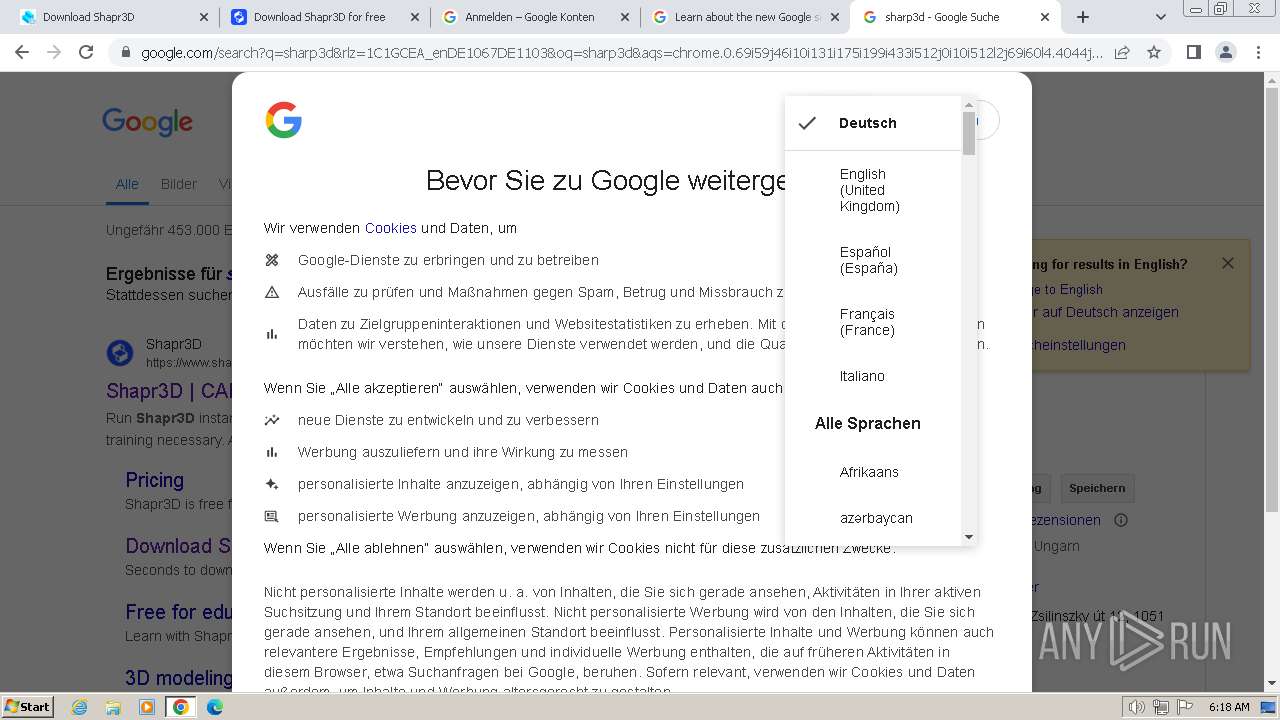Open the media player taskbar icon
This screenshot has width=1280, height=720.
coord(147,707)
